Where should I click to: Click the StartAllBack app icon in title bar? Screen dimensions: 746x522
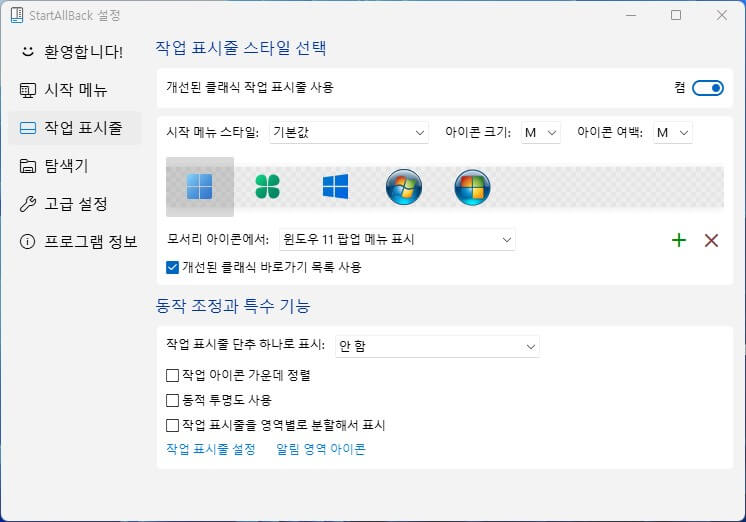pos(17,15)
